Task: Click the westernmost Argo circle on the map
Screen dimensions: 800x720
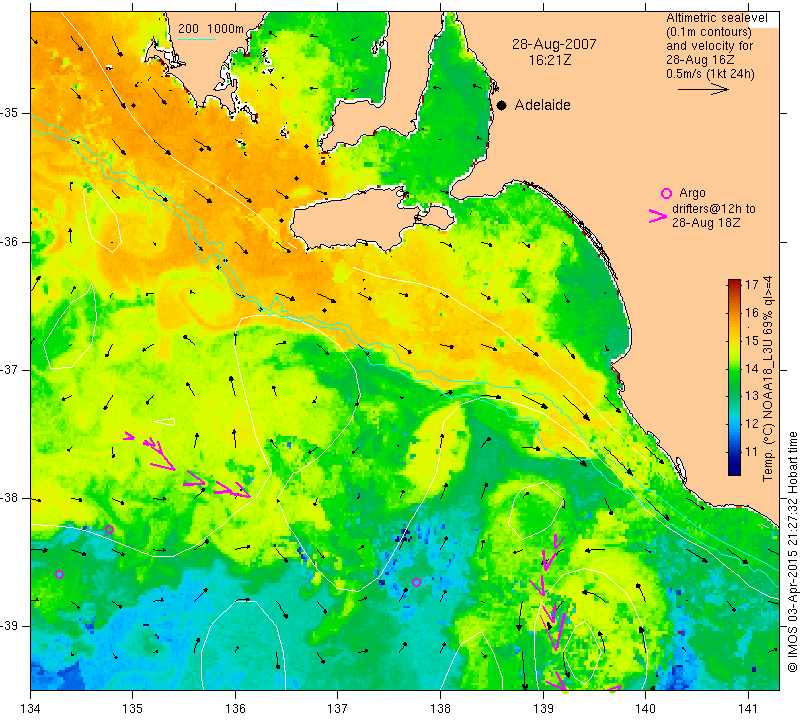Action: [x=59, y=575]
